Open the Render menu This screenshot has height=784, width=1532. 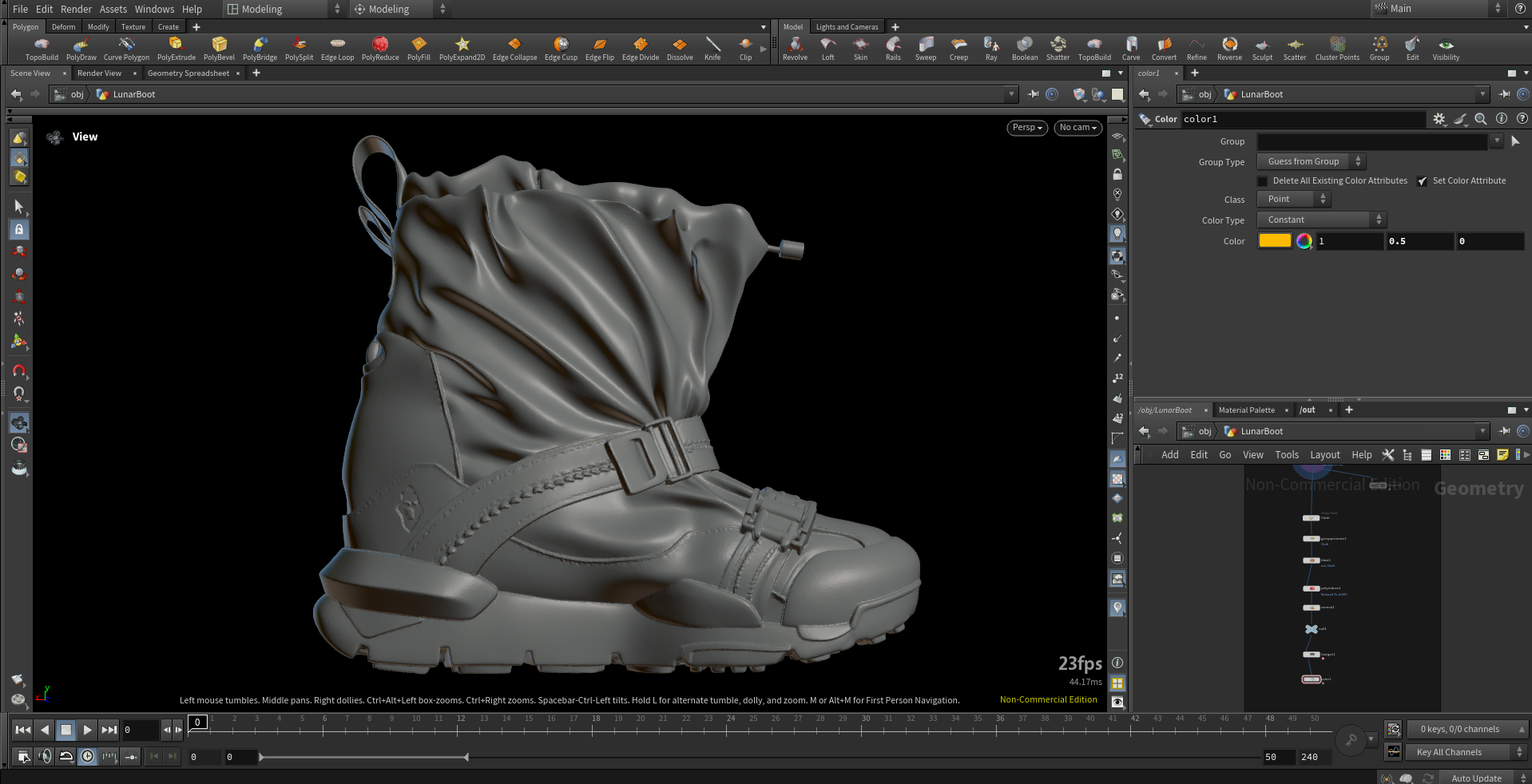click(76, 9)
